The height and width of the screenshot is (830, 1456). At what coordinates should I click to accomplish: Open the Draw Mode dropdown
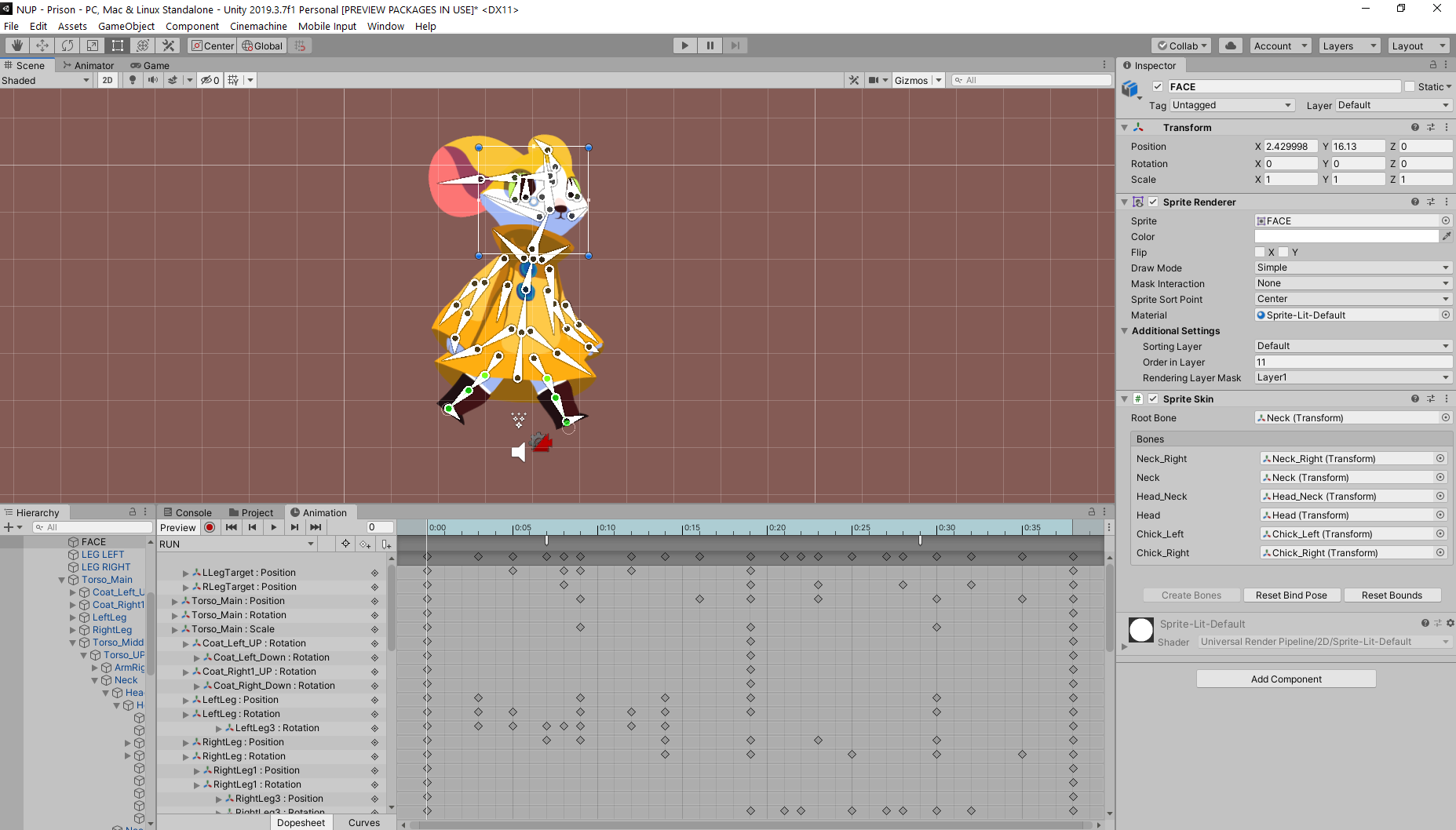click(x=1353, y=268)
